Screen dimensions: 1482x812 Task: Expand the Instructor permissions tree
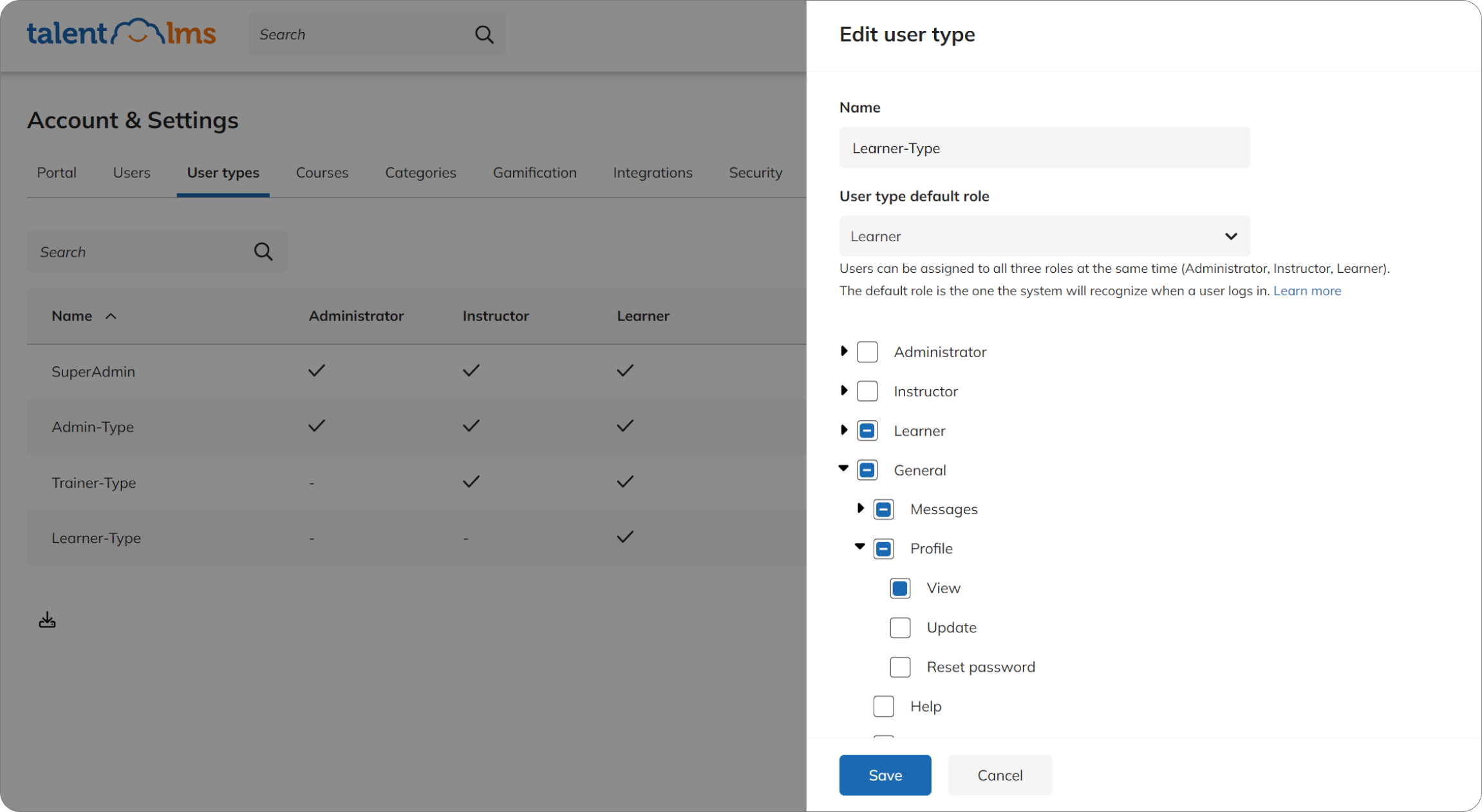coord(844,391)
